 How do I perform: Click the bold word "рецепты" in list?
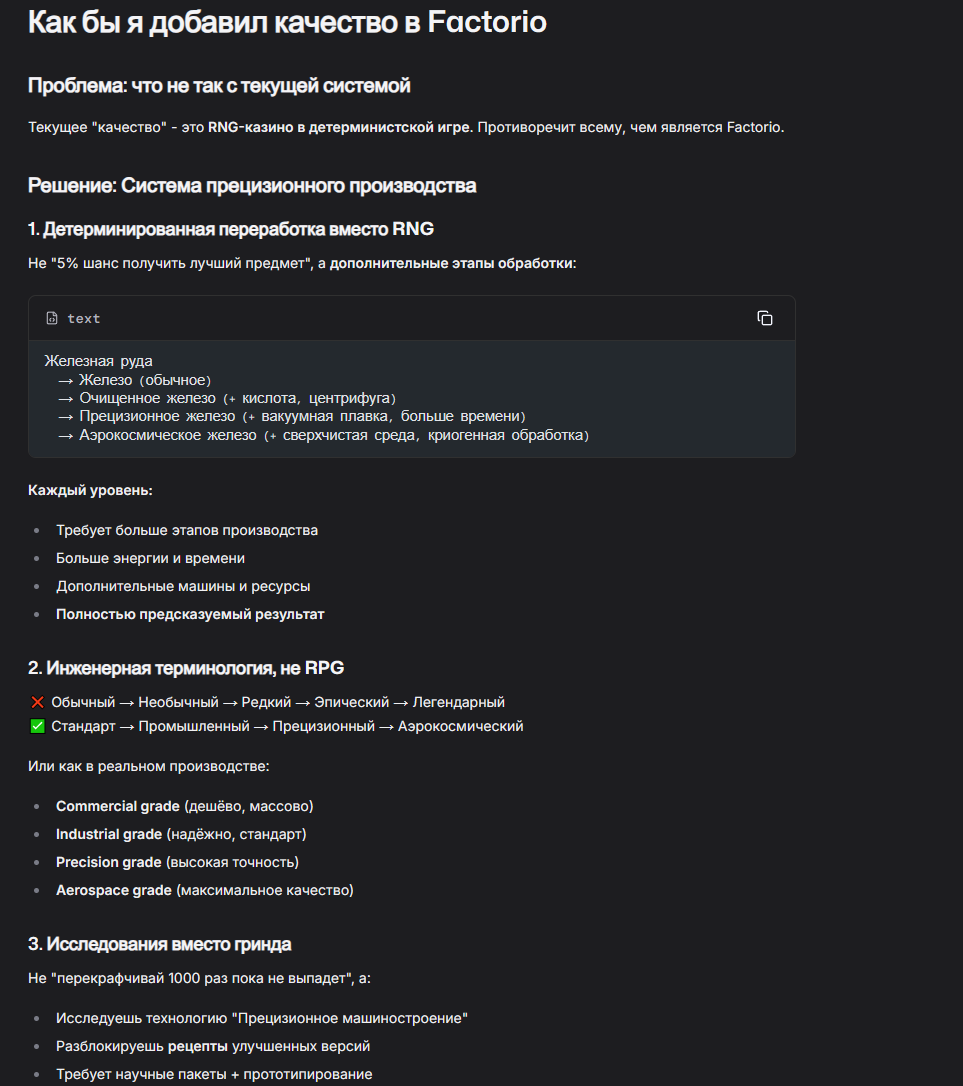coord(197,1046)
